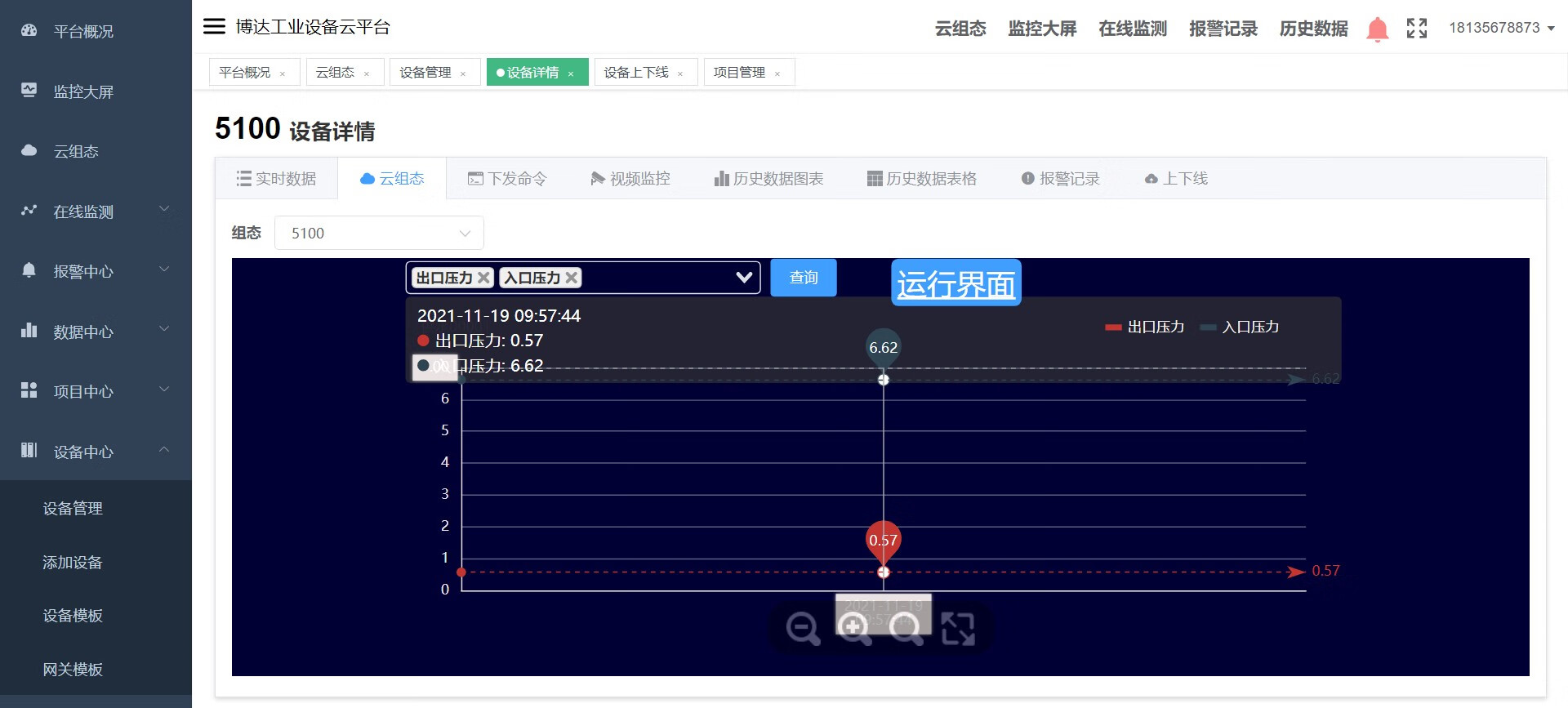Collapse 设备中心 sidebar section
The width and height of the screenshot is (1568, 708).
pyautogui.click(x=96, y=452)
